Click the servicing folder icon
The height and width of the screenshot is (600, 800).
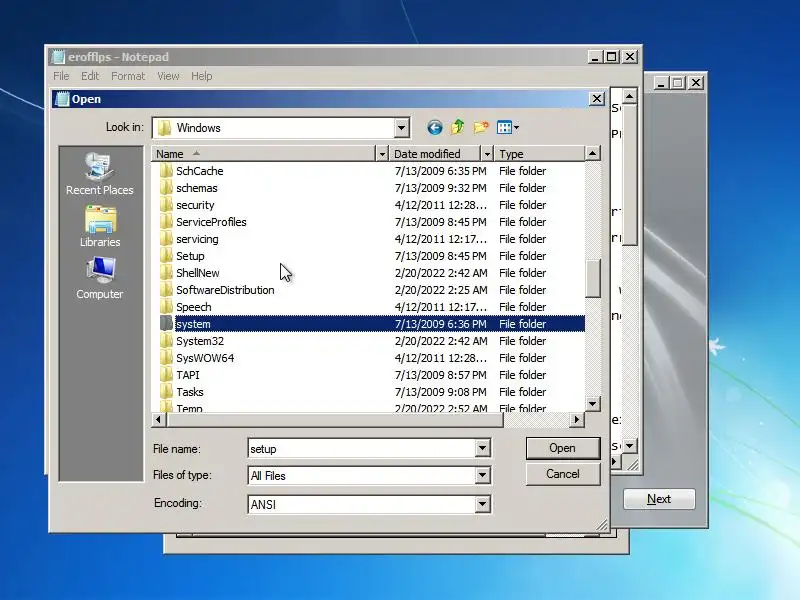pyautogui.click(x=166, y=239)
